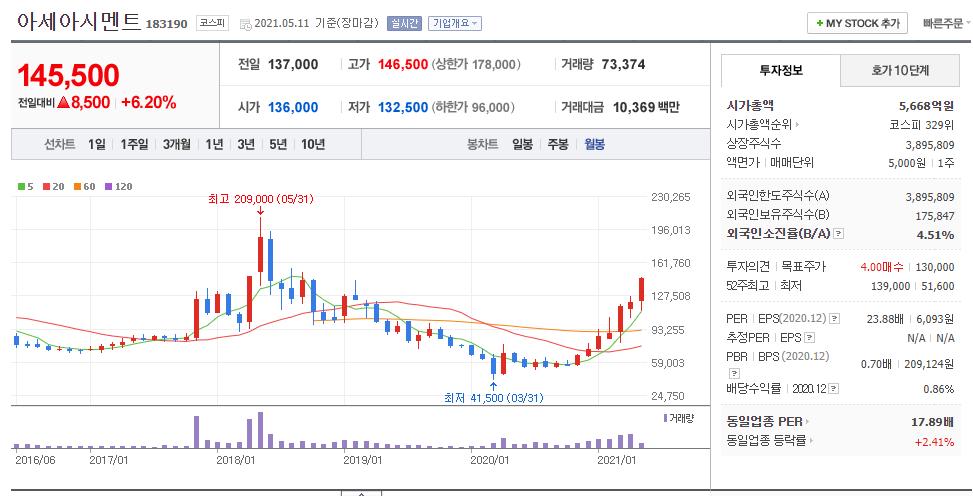Image resolution: width=973 pixels, height=496 pixels.
Task: Select 1주일 line chart period
Action: pyautogui.click(x=134, y=144)
